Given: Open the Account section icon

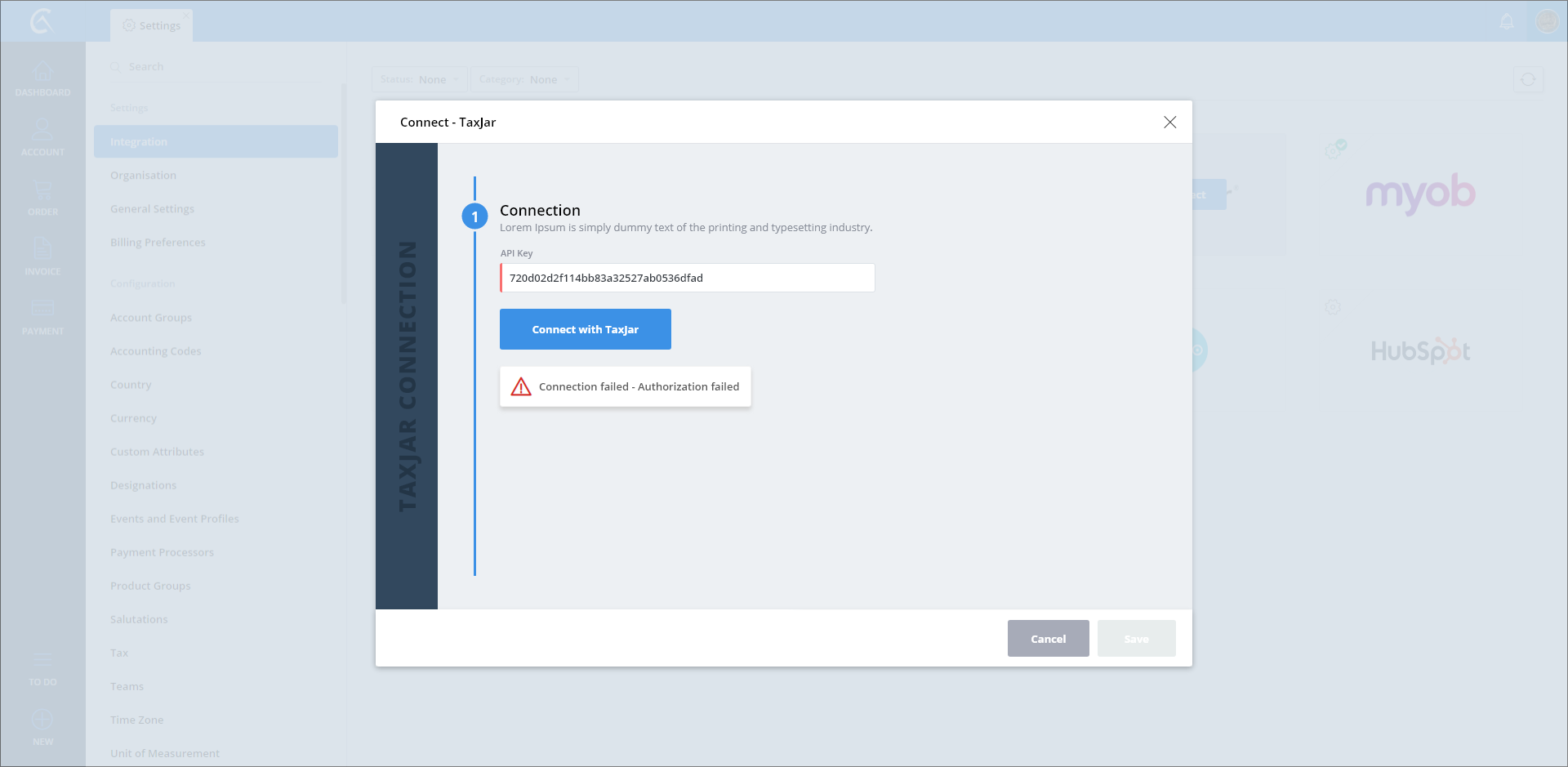Looking at the screenshot, I should [42, 131].
